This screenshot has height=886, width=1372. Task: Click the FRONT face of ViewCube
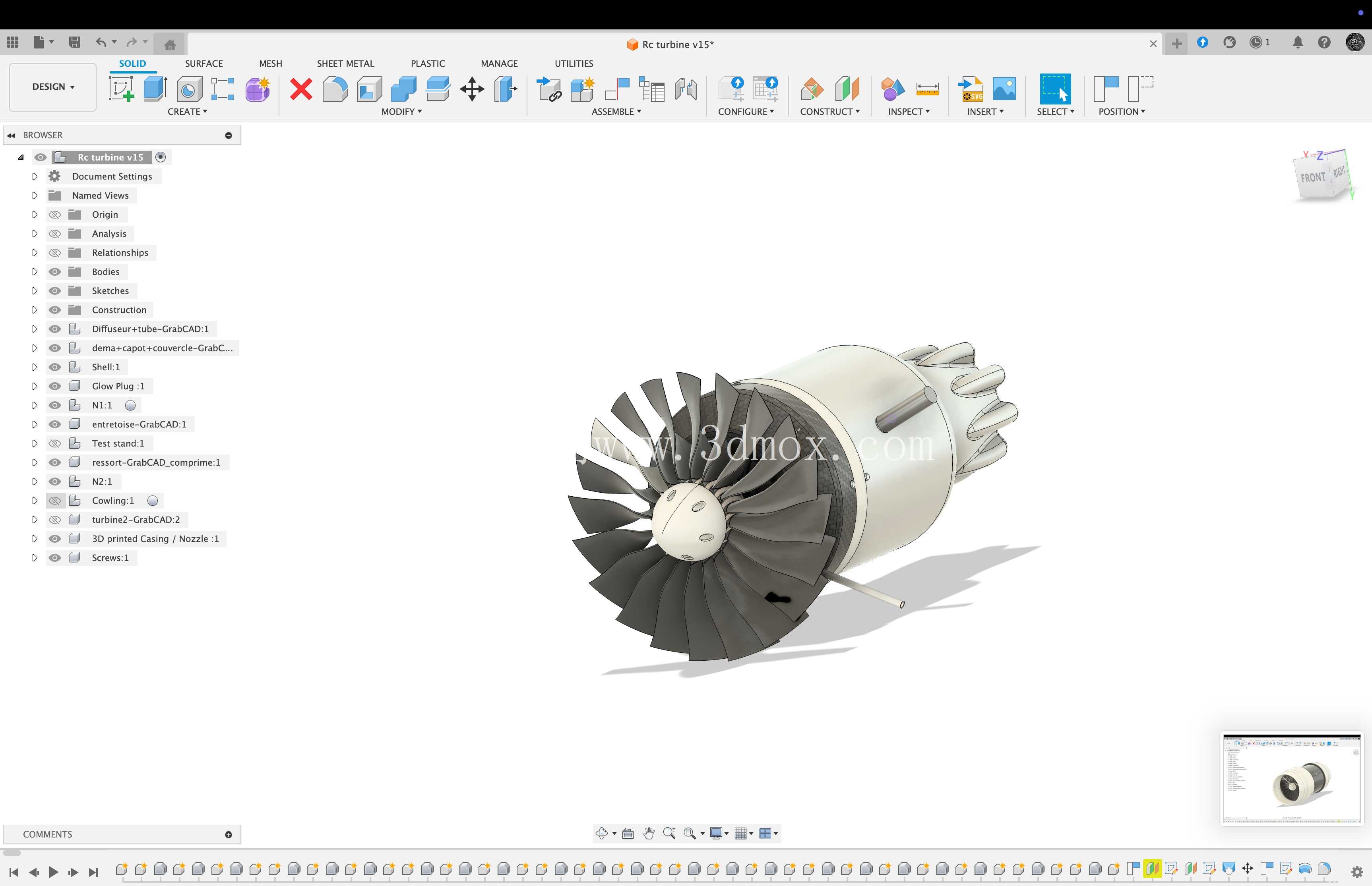(1312, 178)
